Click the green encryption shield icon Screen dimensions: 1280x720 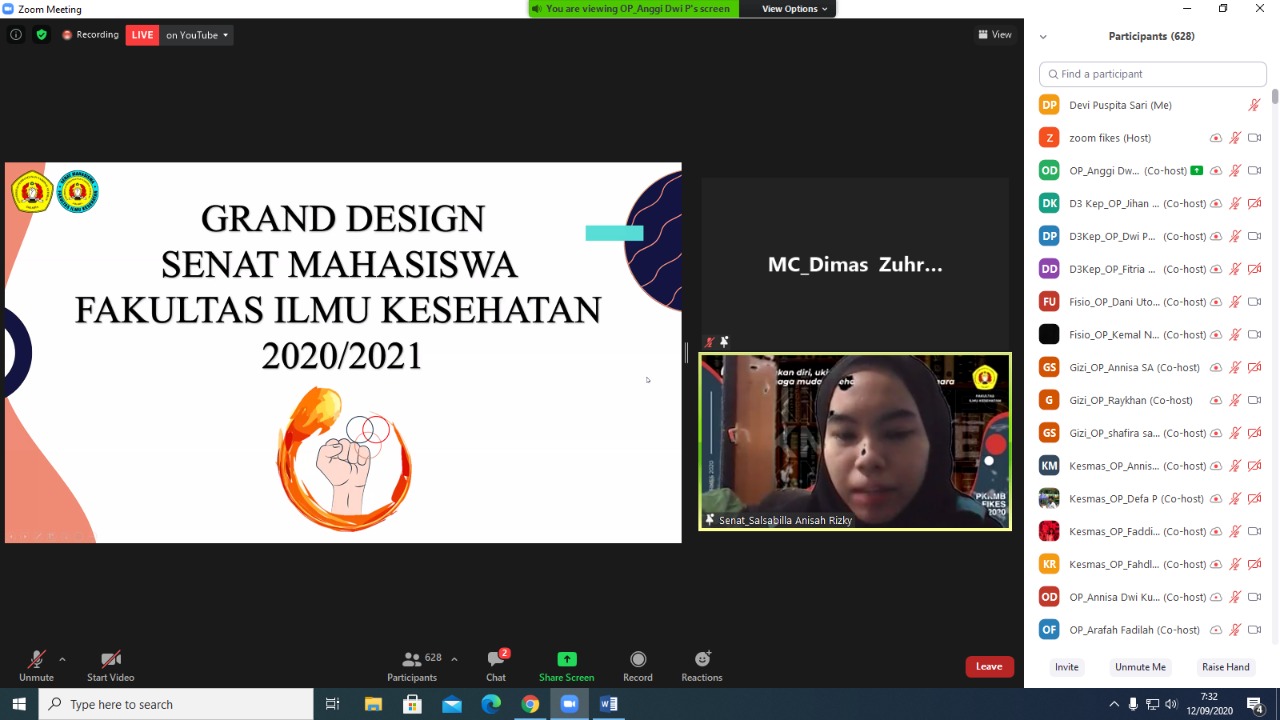pos(41,35)
